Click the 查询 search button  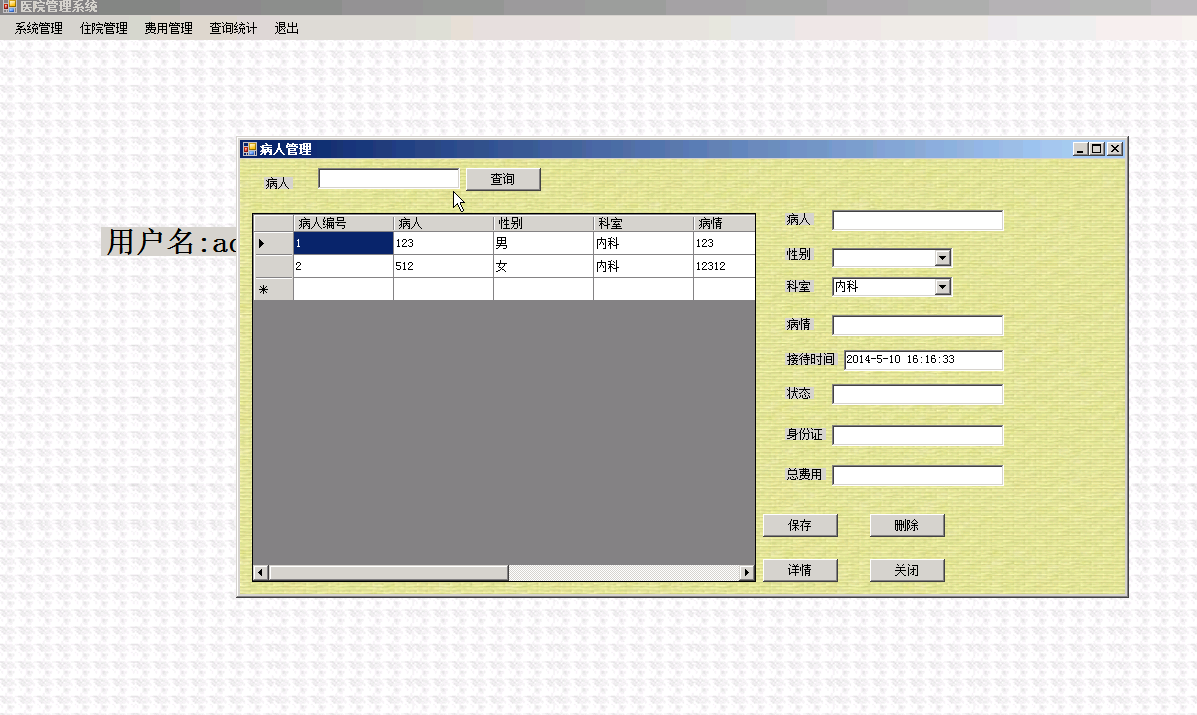[503, 179]
